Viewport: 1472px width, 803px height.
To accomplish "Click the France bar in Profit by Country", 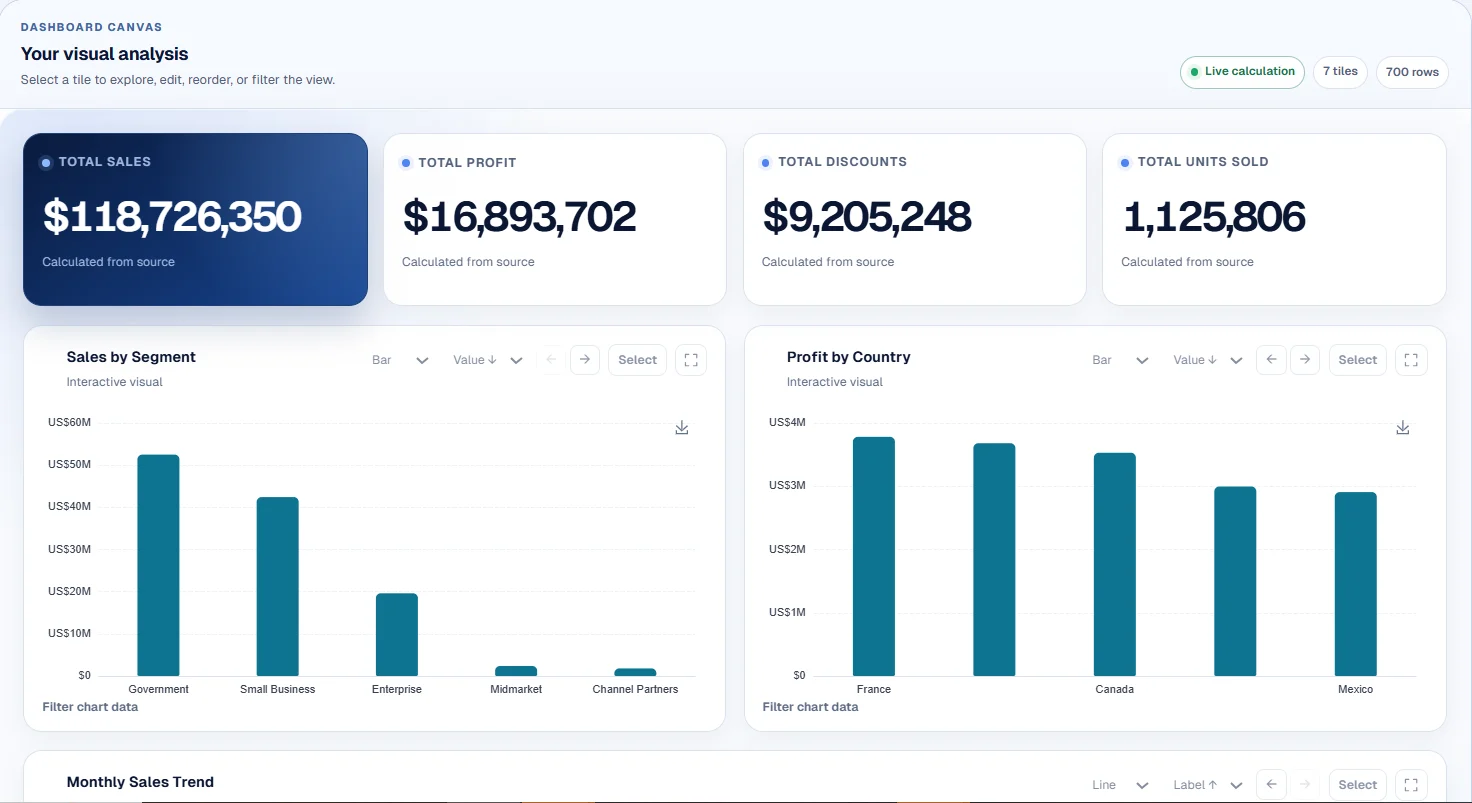I will tap(874, 556).
